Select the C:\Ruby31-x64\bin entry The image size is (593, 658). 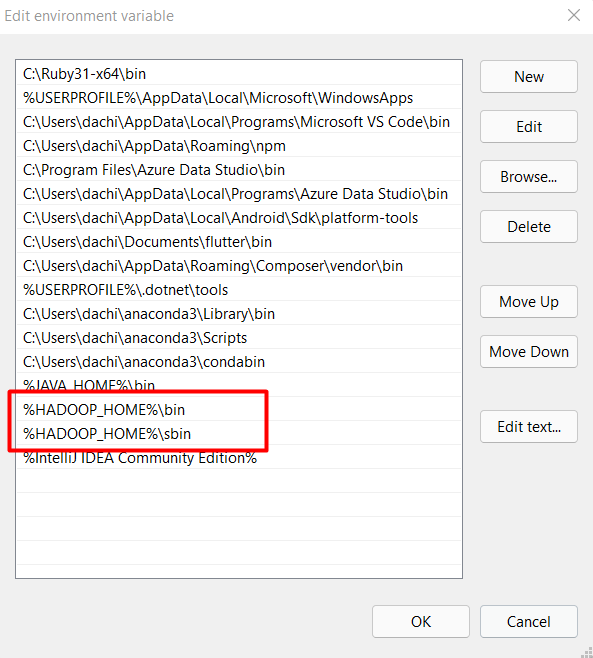point(239,73)
